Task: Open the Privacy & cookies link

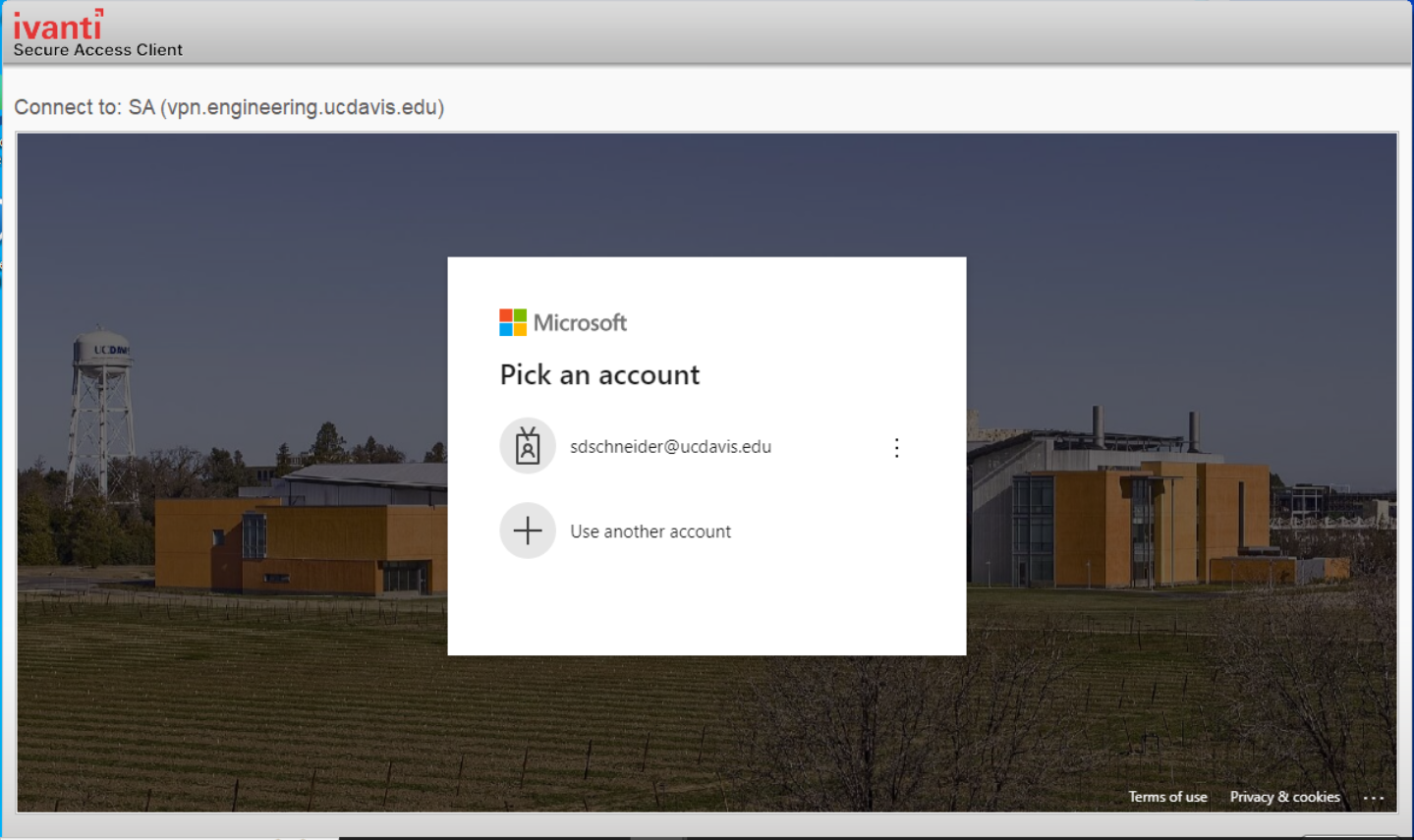Action: pos(1284,797)
